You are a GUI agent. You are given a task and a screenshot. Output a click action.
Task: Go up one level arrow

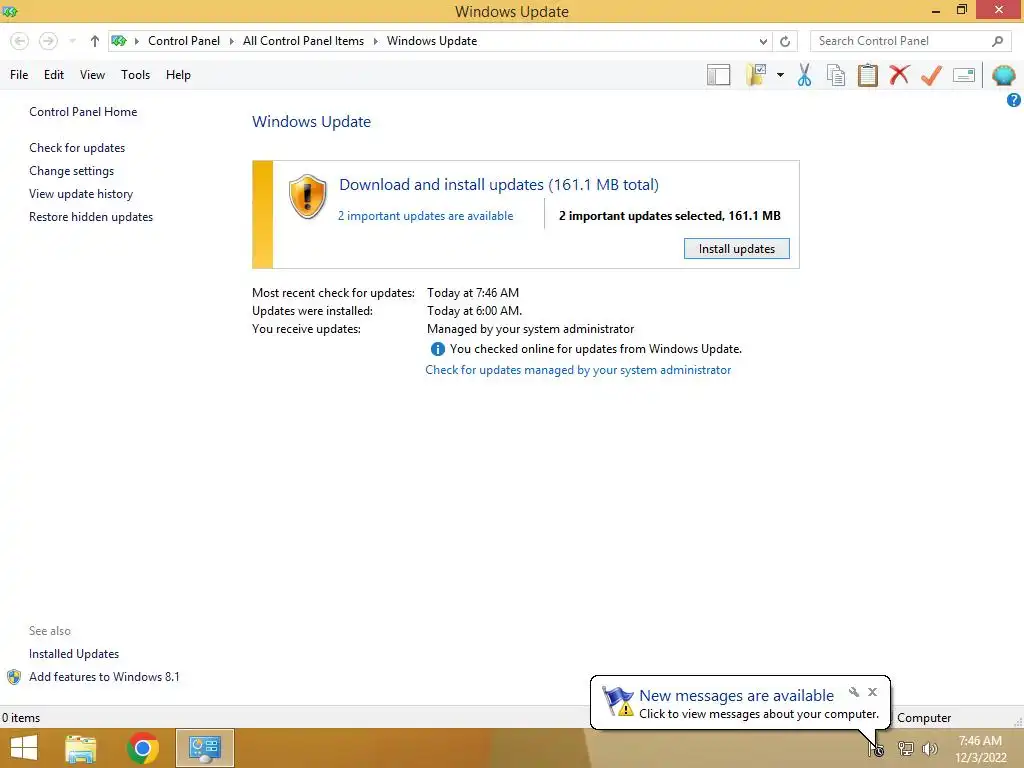(95, 41)
